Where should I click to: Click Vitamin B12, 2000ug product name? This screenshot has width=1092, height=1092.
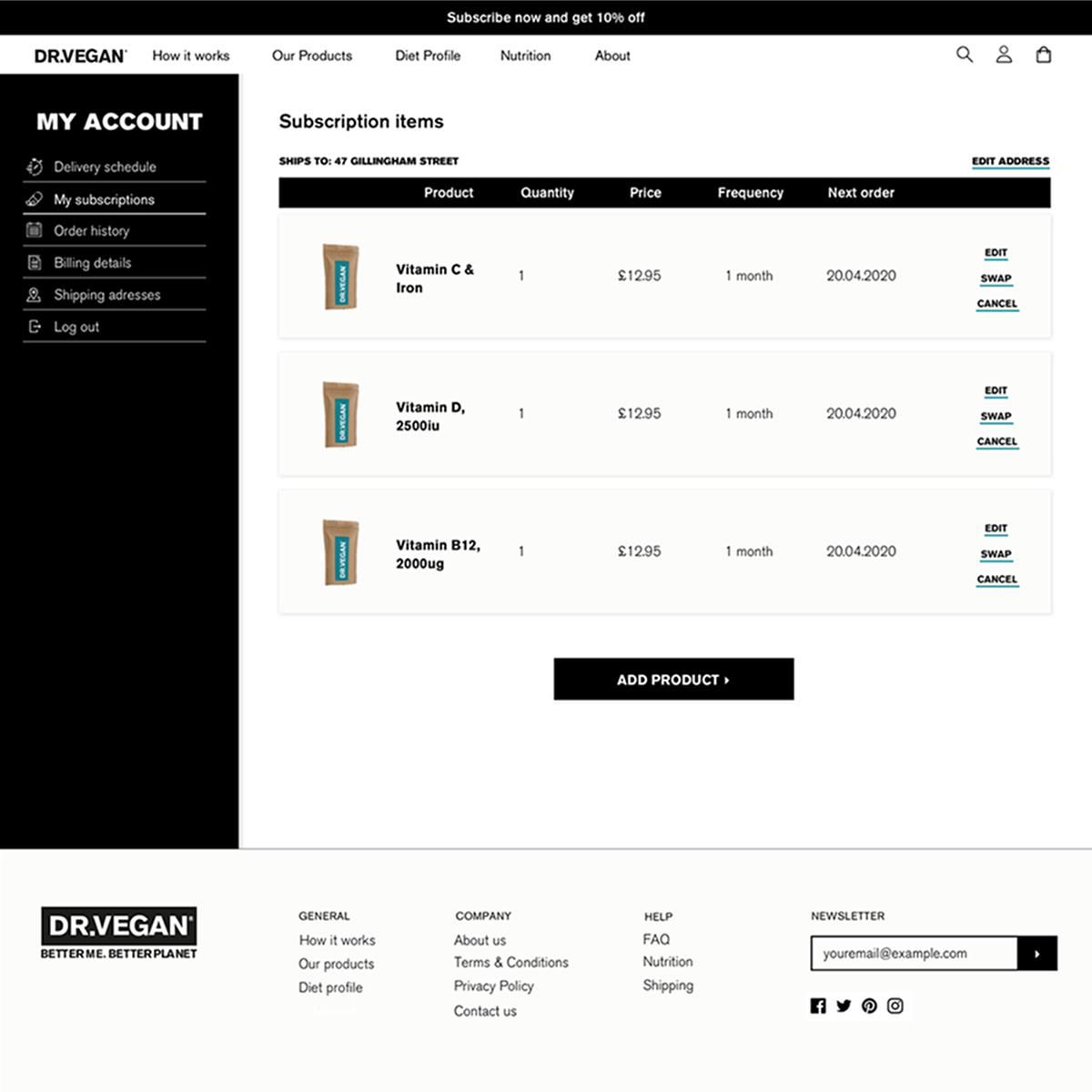pos(438,554)
